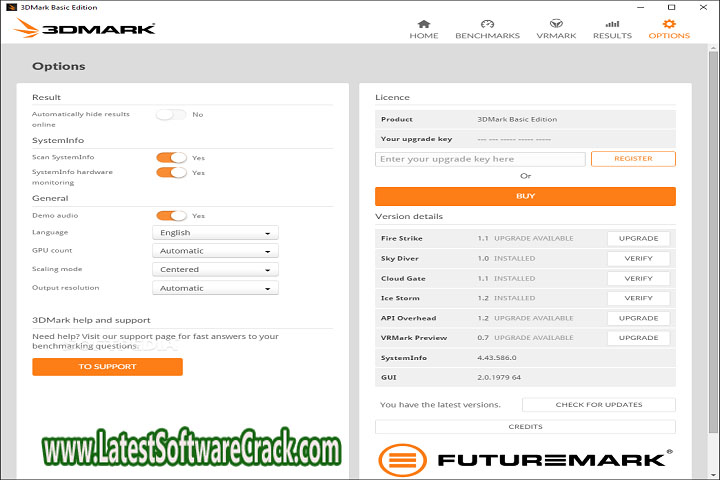Open the BENCHMARKS tab label
Screen dimensions: 720x480
[x=487, y=36]
